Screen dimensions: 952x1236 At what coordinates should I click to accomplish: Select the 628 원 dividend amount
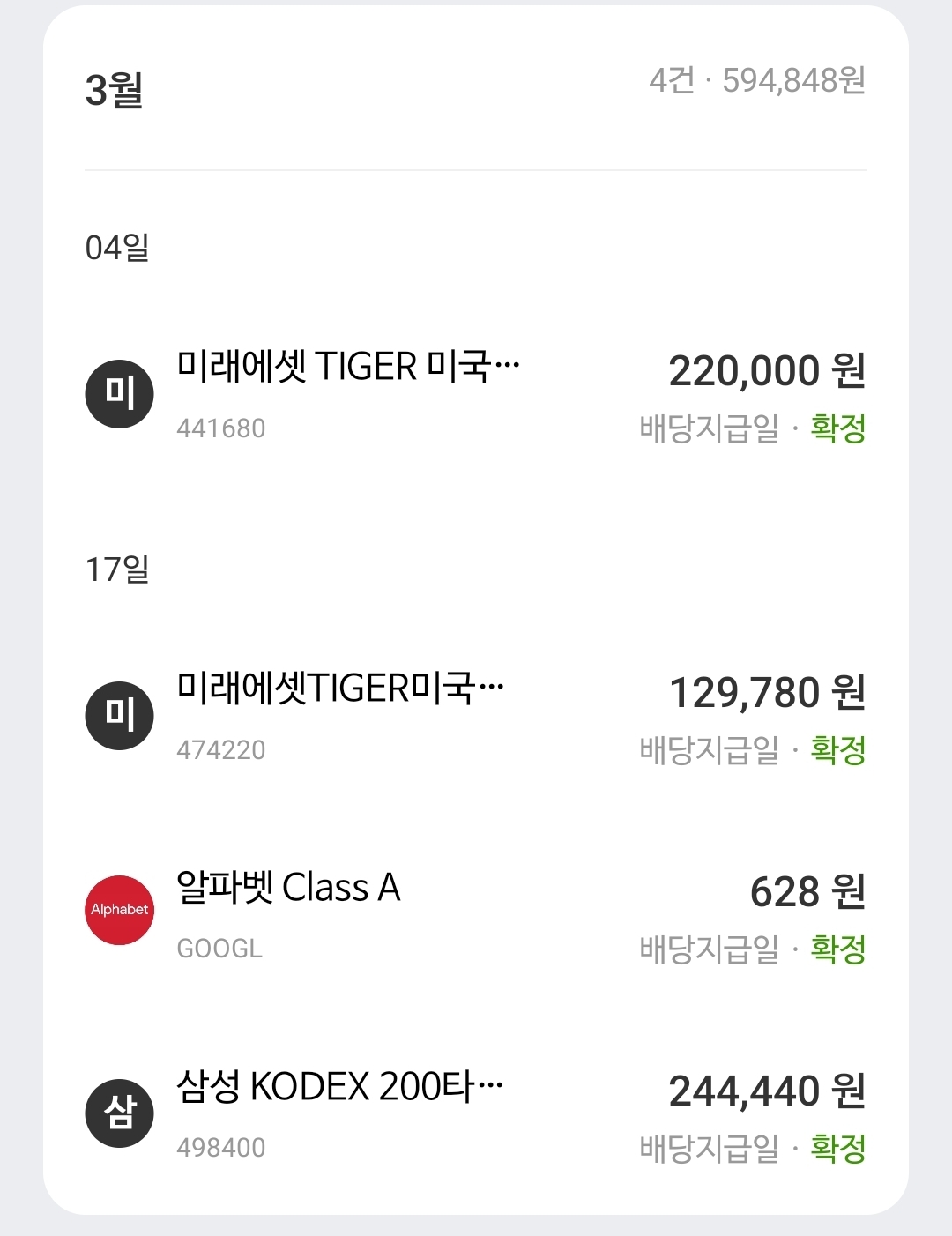pos(807,892)
